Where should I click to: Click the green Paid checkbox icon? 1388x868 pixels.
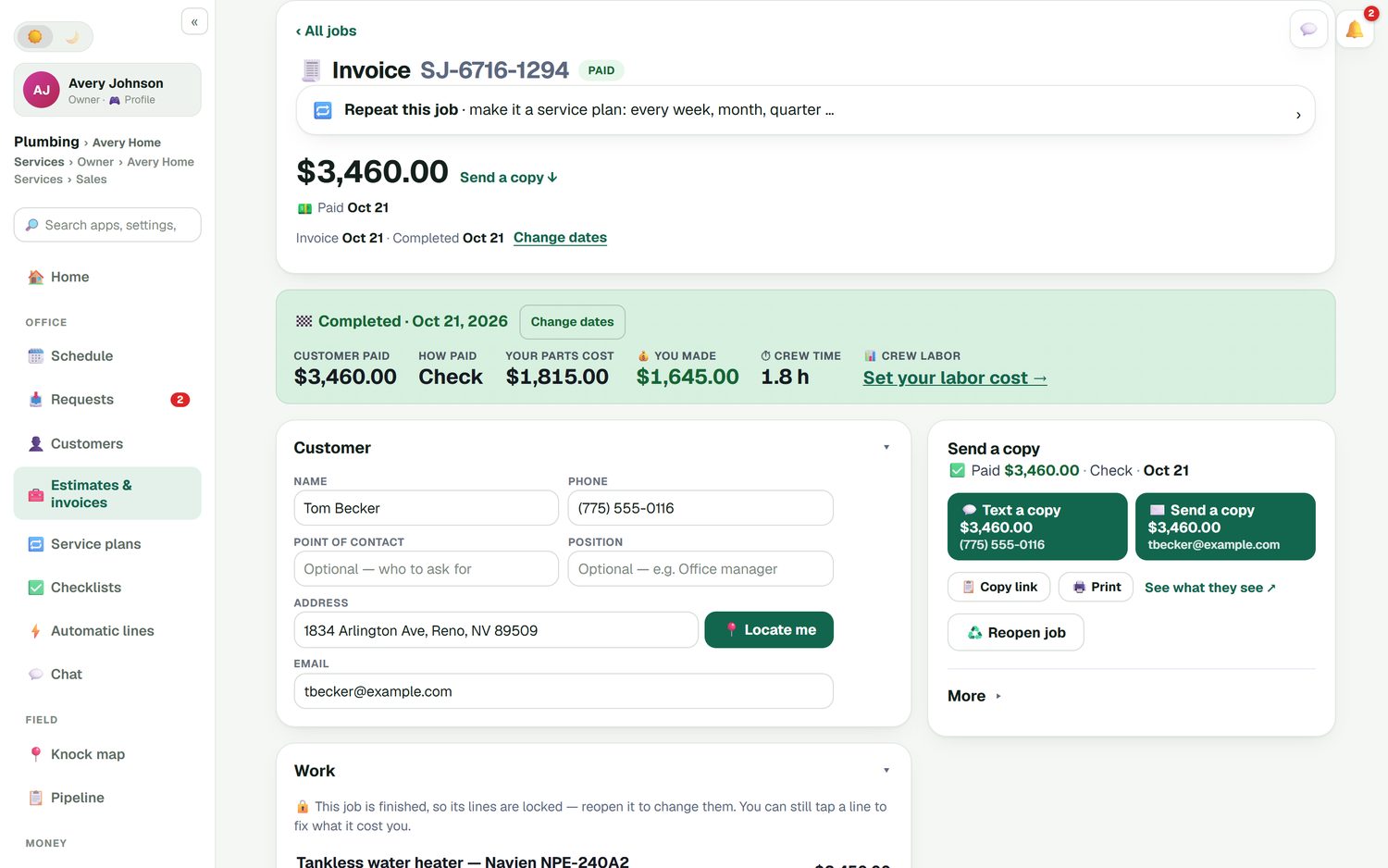click(958, 471)
